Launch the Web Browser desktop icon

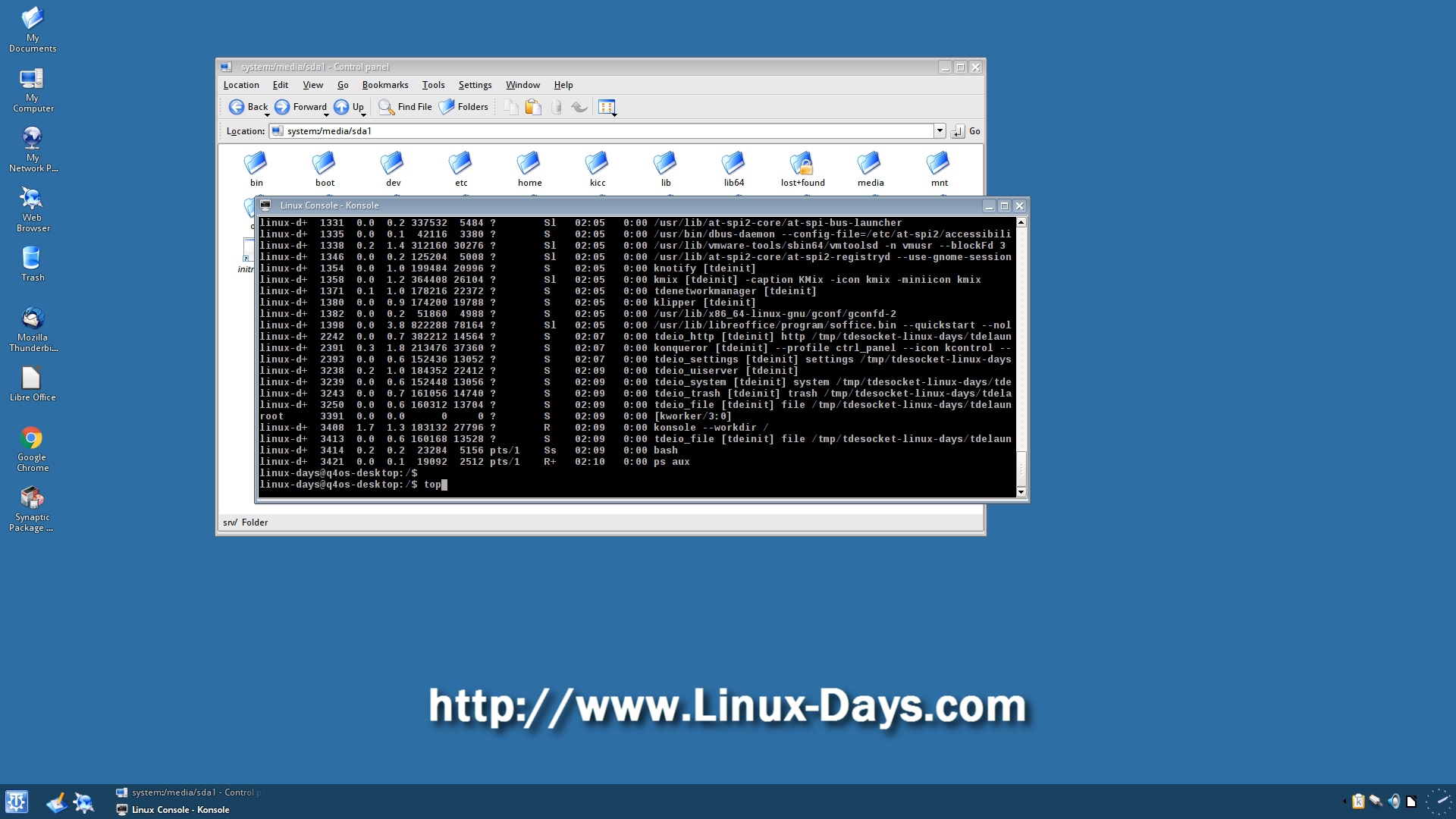pyautogui.click(x=32, y=210)
